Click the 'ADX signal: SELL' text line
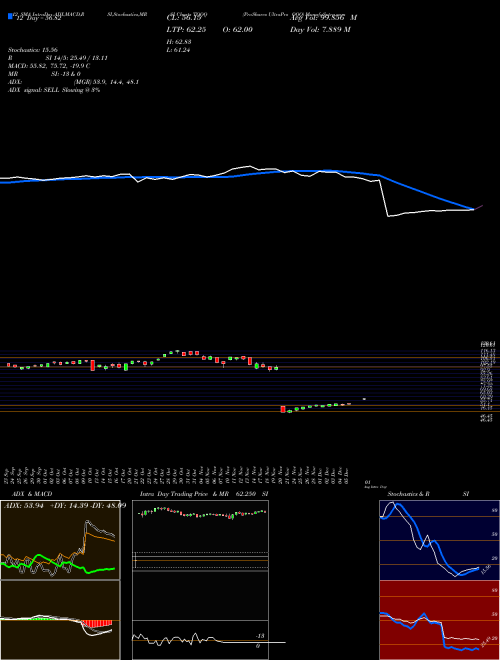 [x=54, y=90]
